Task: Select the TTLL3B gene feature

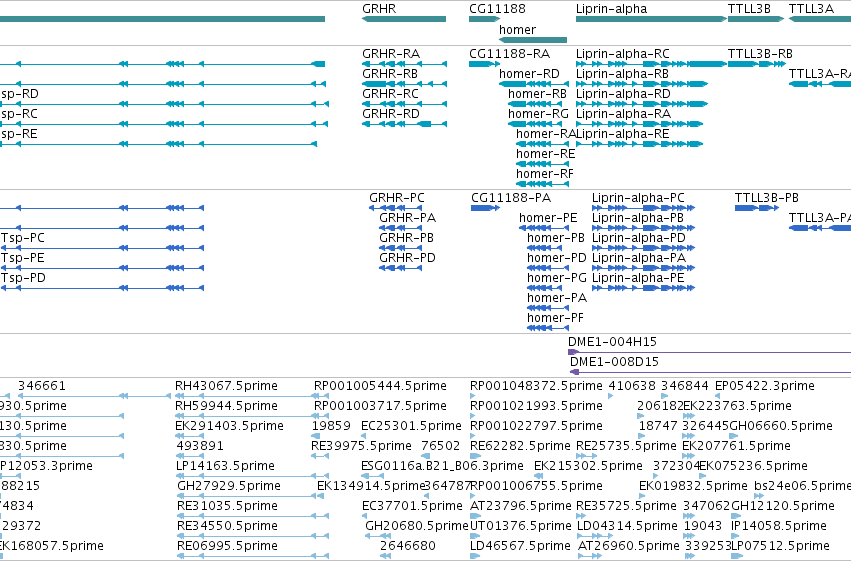Action: pos(755,19)
